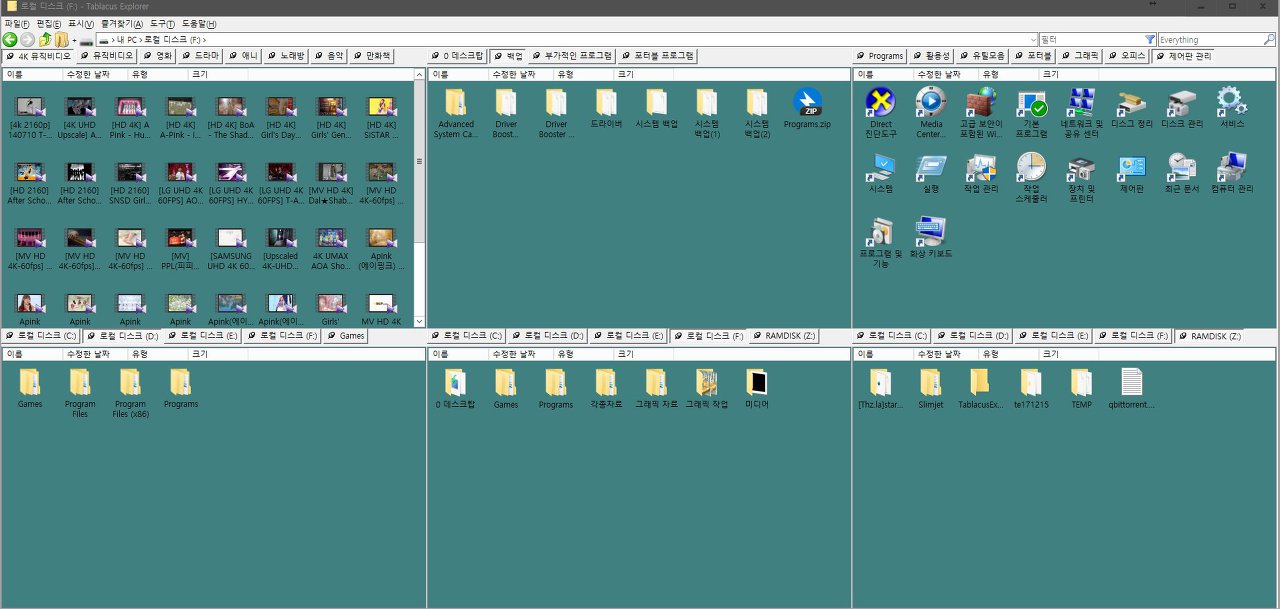This screenshot has width=1280, height=609.
Task: Open the 도구(T) menu
Action: click(163, 23)
